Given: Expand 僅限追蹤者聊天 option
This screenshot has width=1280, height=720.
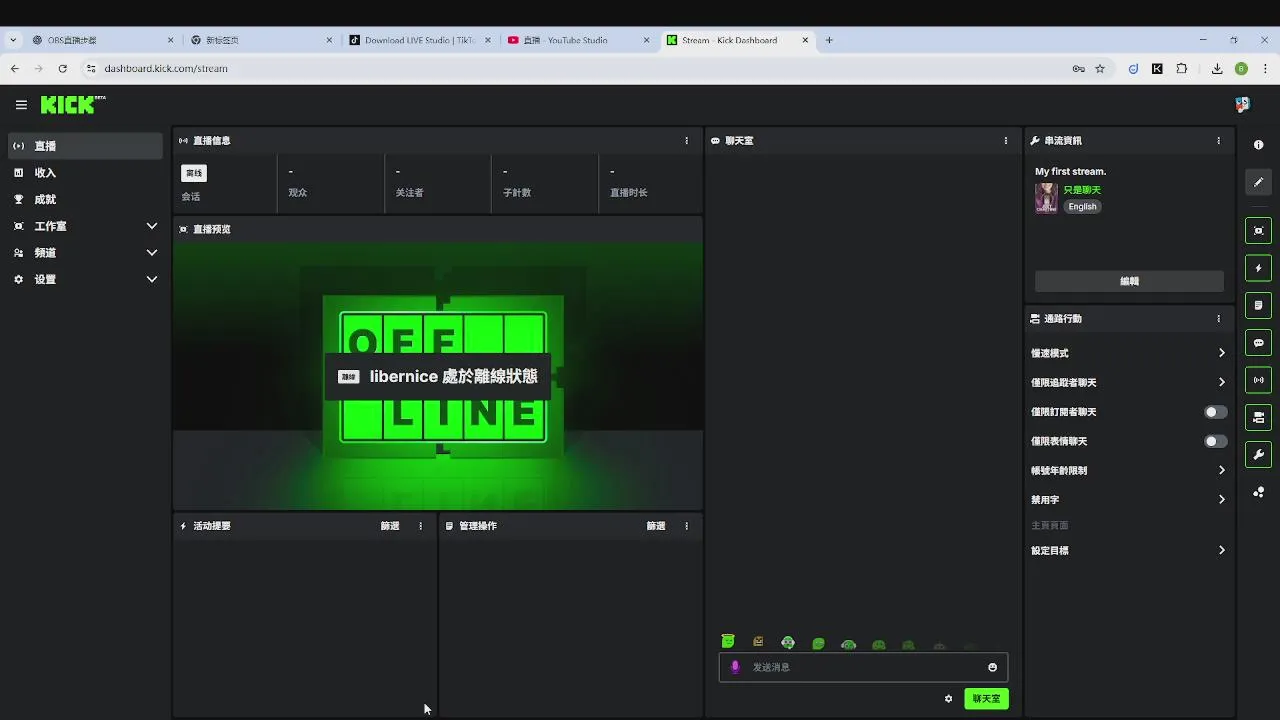Looking at the screenshot, I should pos(1128,382).
